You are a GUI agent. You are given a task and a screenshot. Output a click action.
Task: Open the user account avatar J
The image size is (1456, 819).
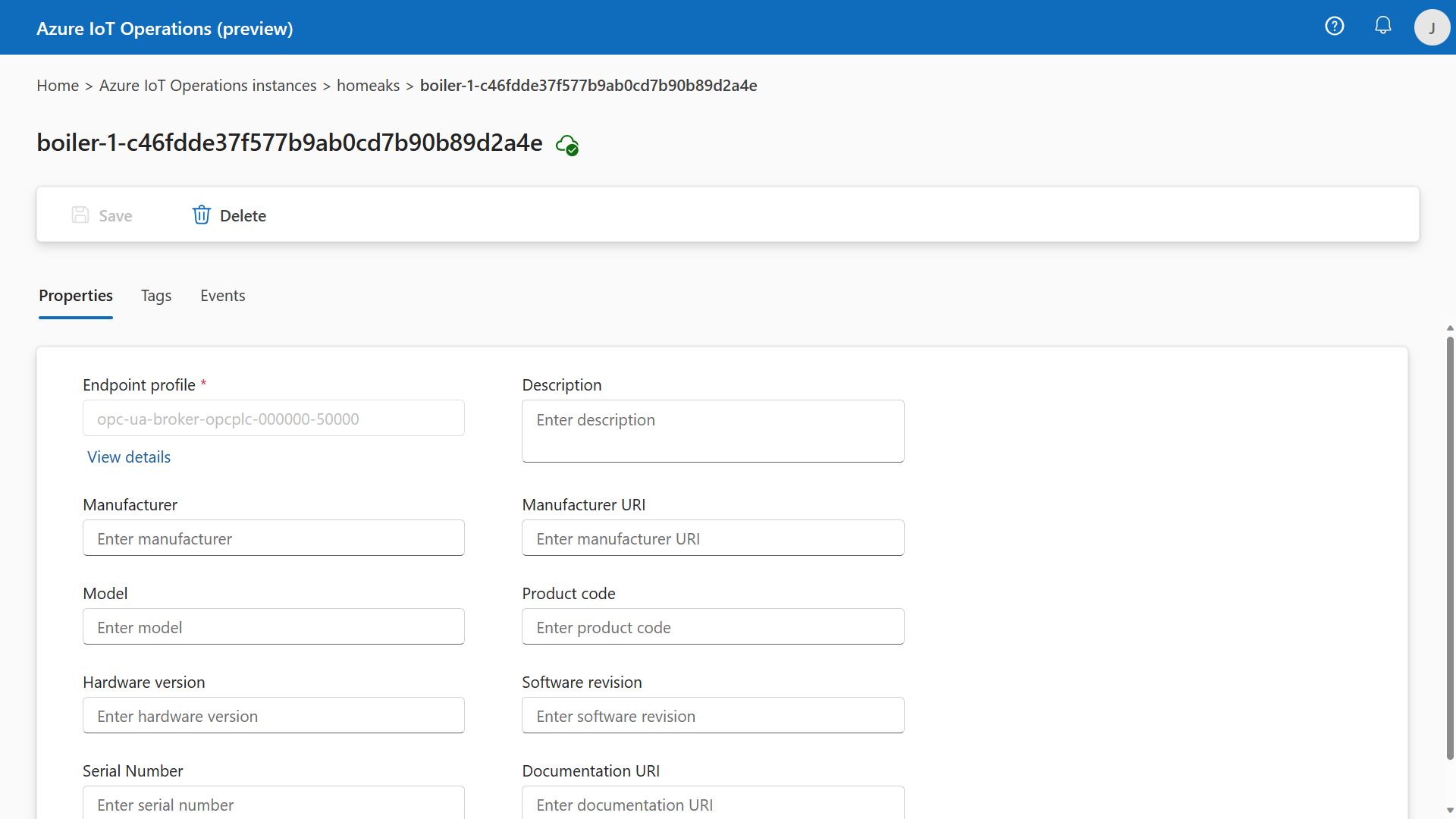click(1432, 27)
